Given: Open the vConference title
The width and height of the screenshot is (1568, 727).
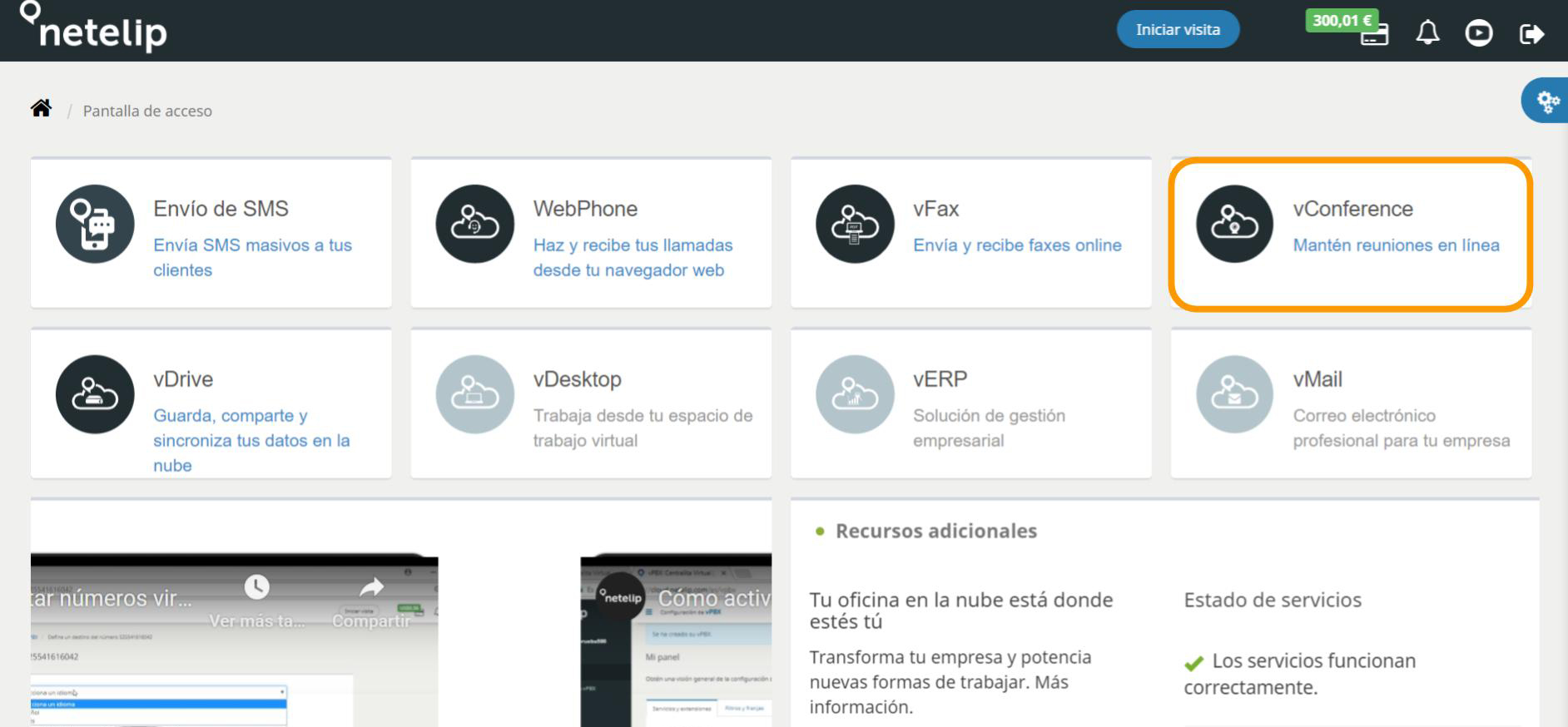Looking at the screenshot, I should point(1352,208).
